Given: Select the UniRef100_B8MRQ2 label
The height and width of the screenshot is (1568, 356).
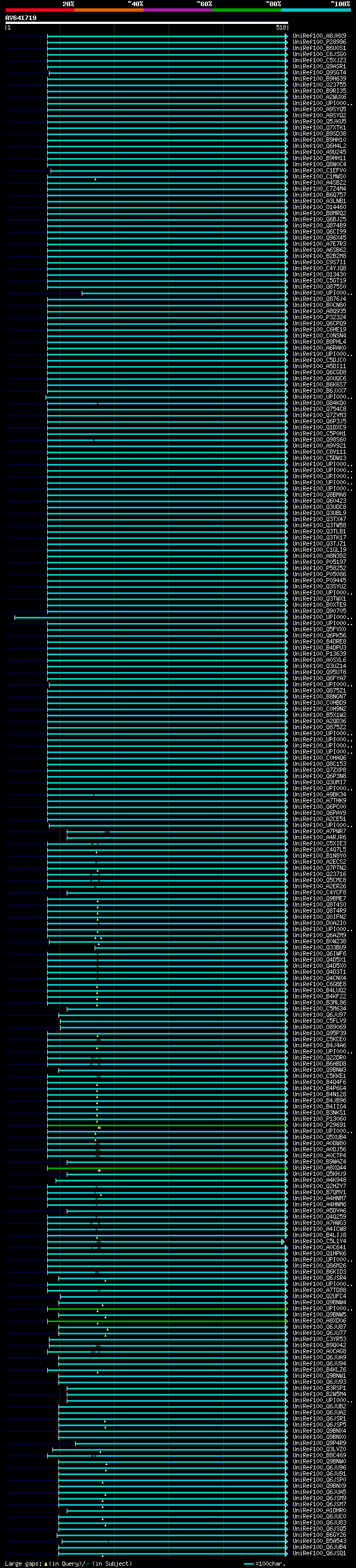Looking at the screenshot, I should [x=319, y=213].
